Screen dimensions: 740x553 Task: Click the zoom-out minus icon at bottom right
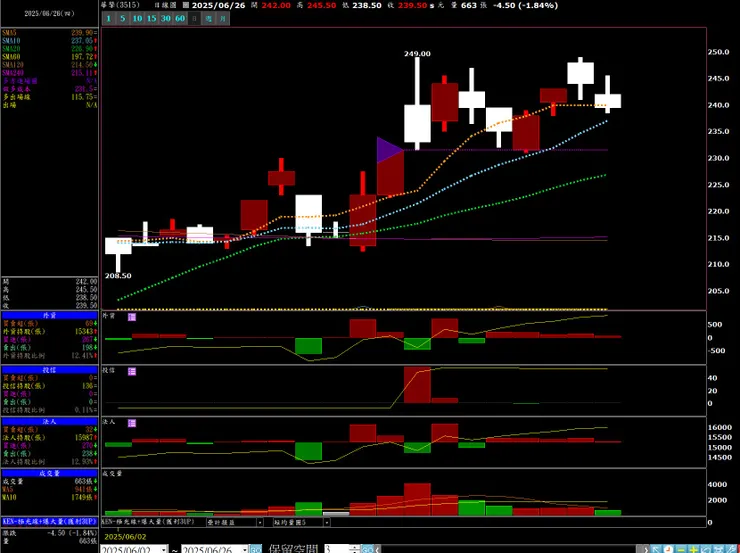681,549
